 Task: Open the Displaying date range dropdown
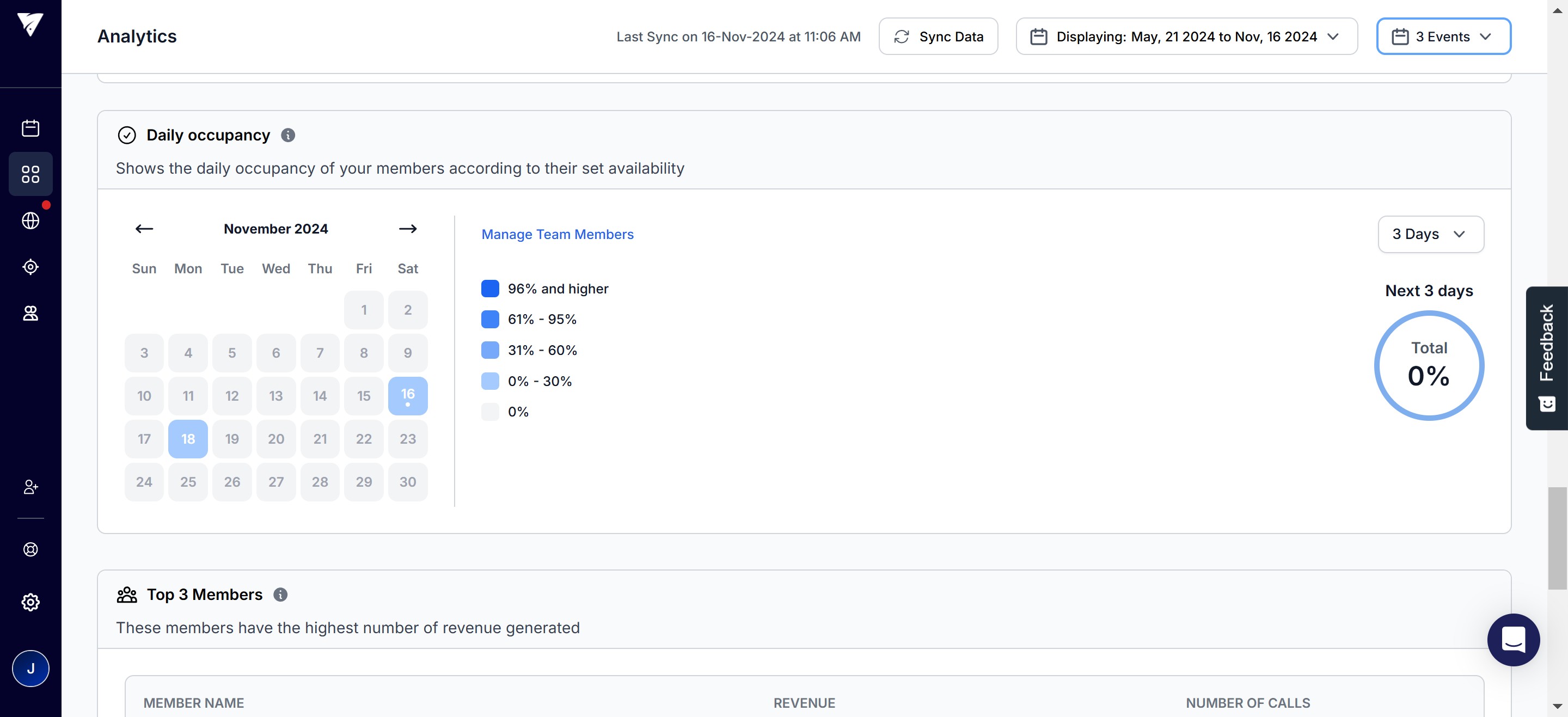[x=1186, y=36]
